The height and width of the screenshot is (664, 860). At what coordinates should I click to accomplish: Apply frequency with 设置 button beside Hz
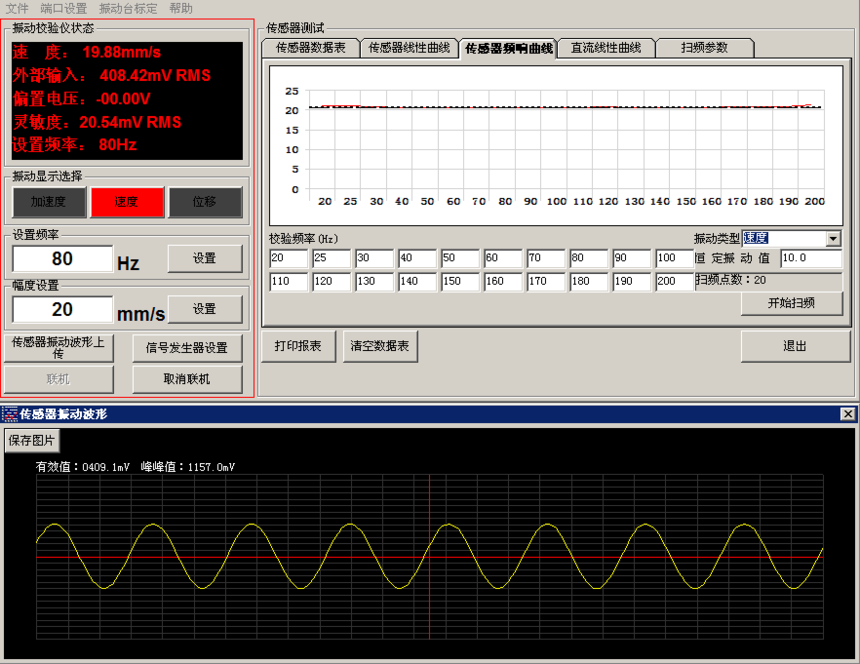(205, 258)
